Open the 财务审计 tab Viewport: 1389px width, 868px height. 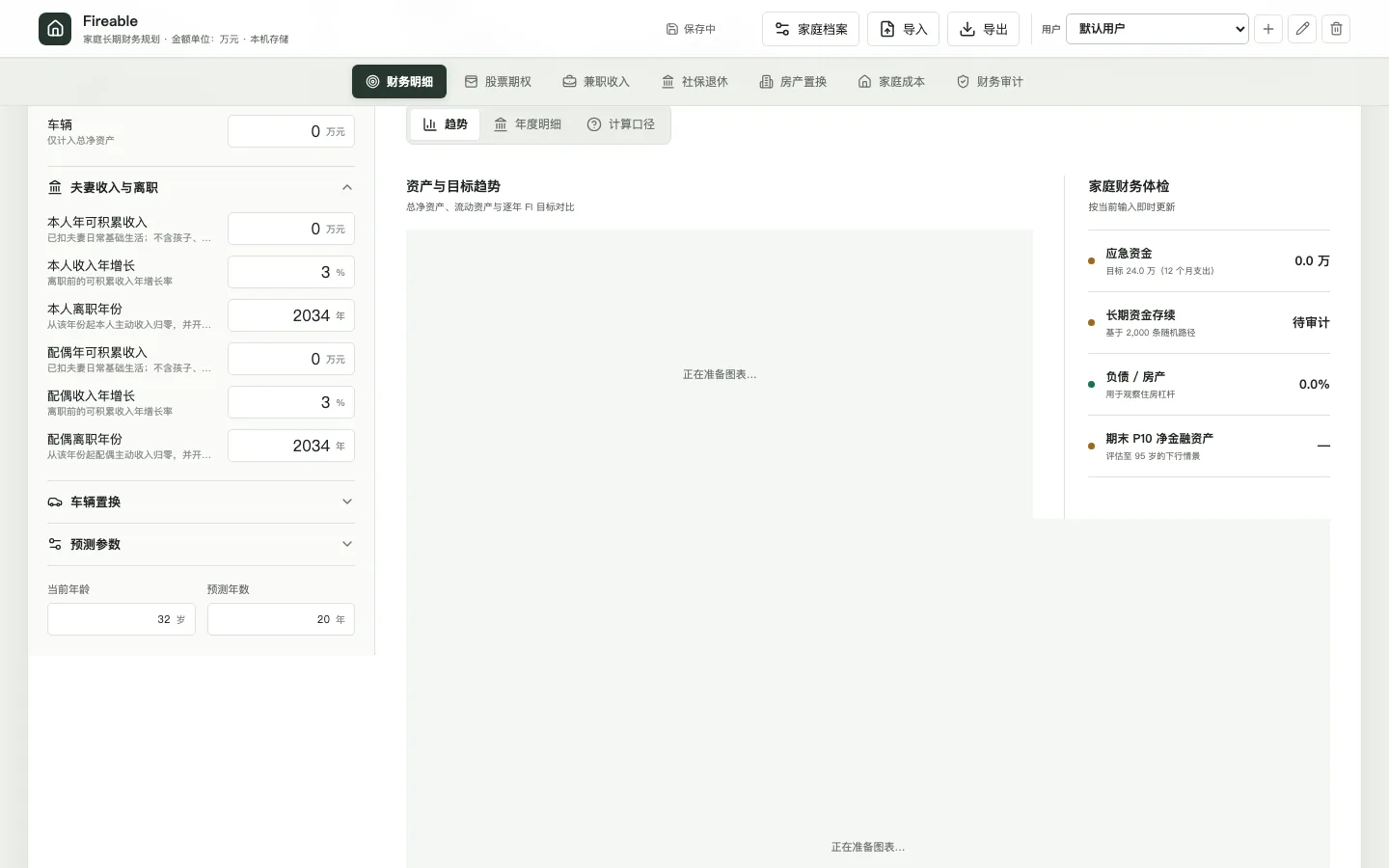click(x=990, y=82)
